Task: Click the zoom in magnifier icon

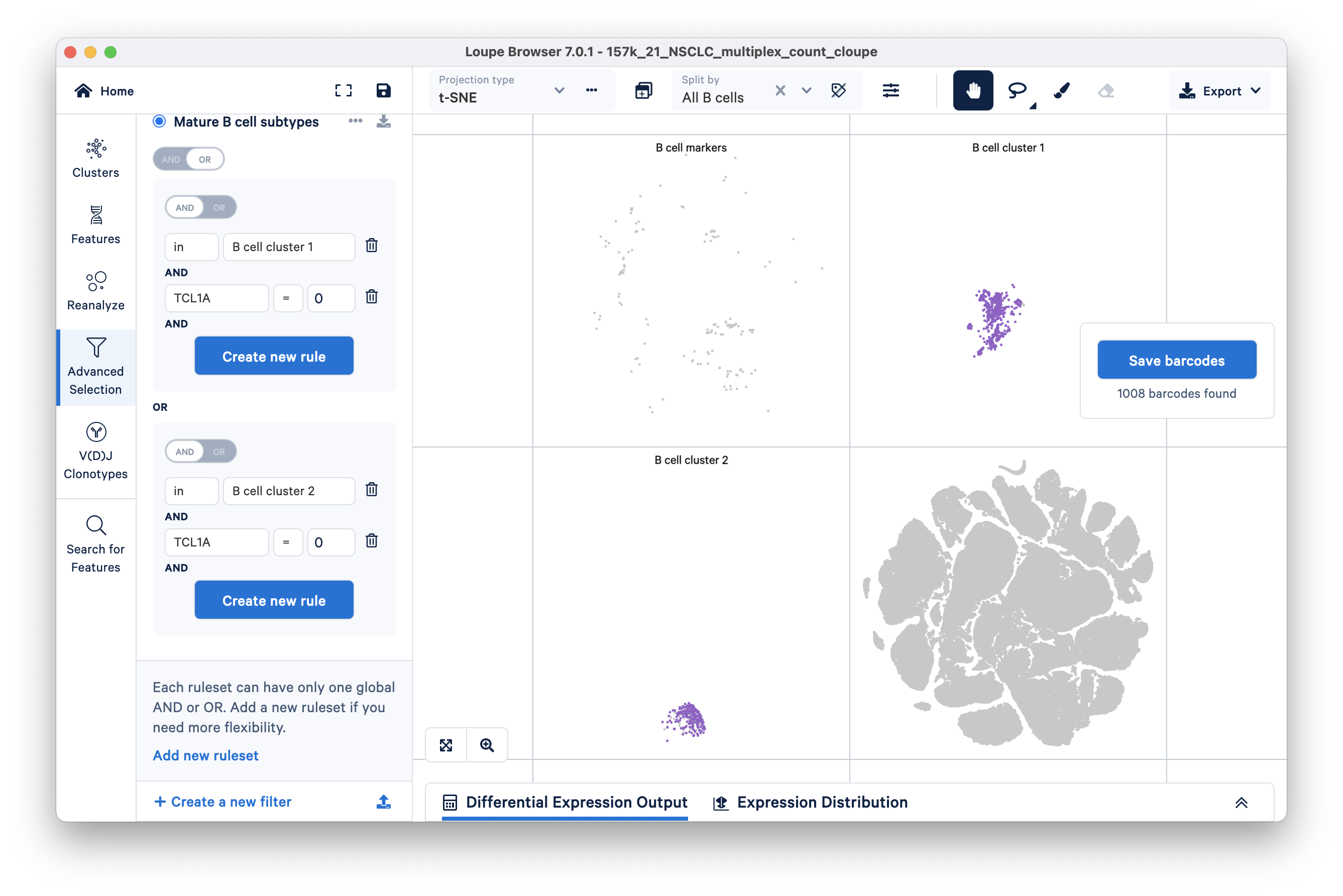Action: click(487, 745)
